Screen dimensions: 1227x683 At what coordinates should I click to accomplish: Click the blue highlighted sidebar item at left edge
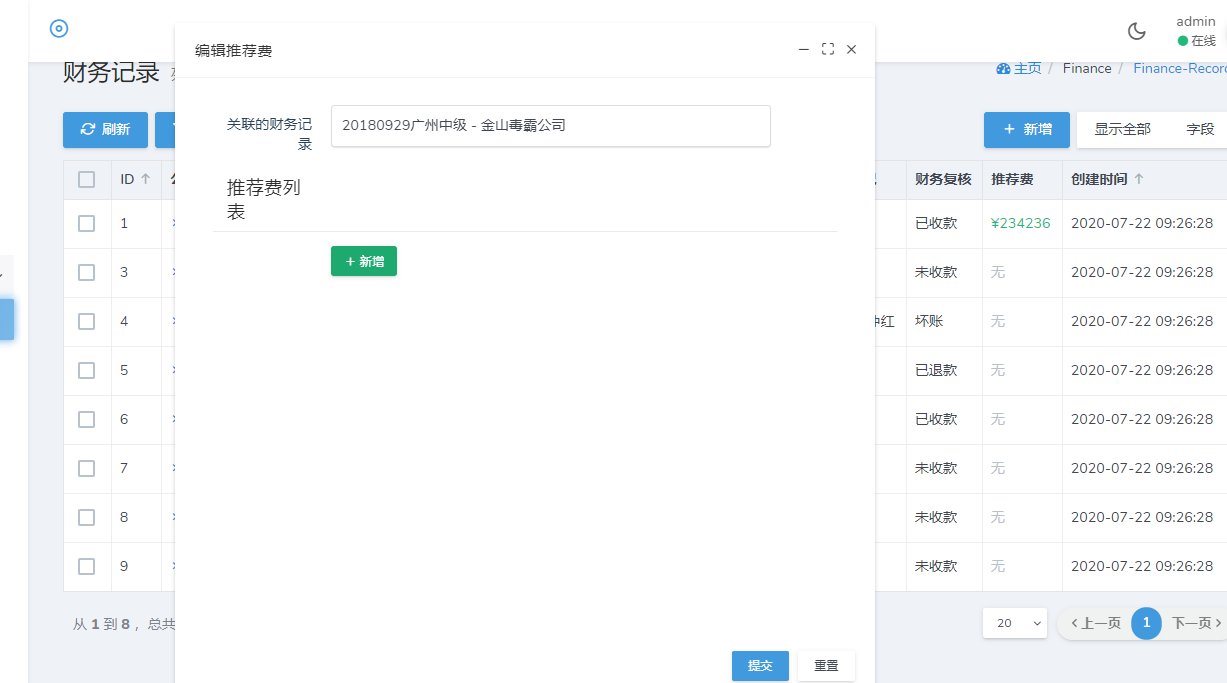coord(7,320)
